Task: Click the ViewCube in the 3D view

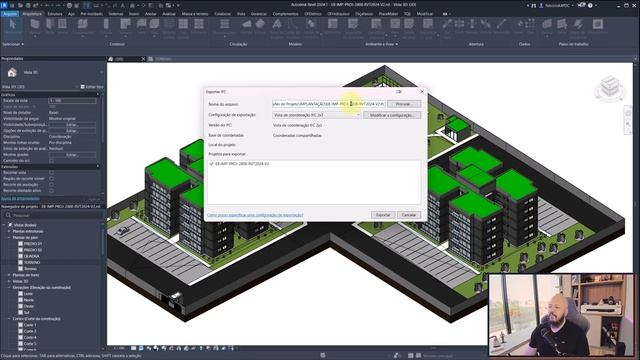Action: coord(610,88)
